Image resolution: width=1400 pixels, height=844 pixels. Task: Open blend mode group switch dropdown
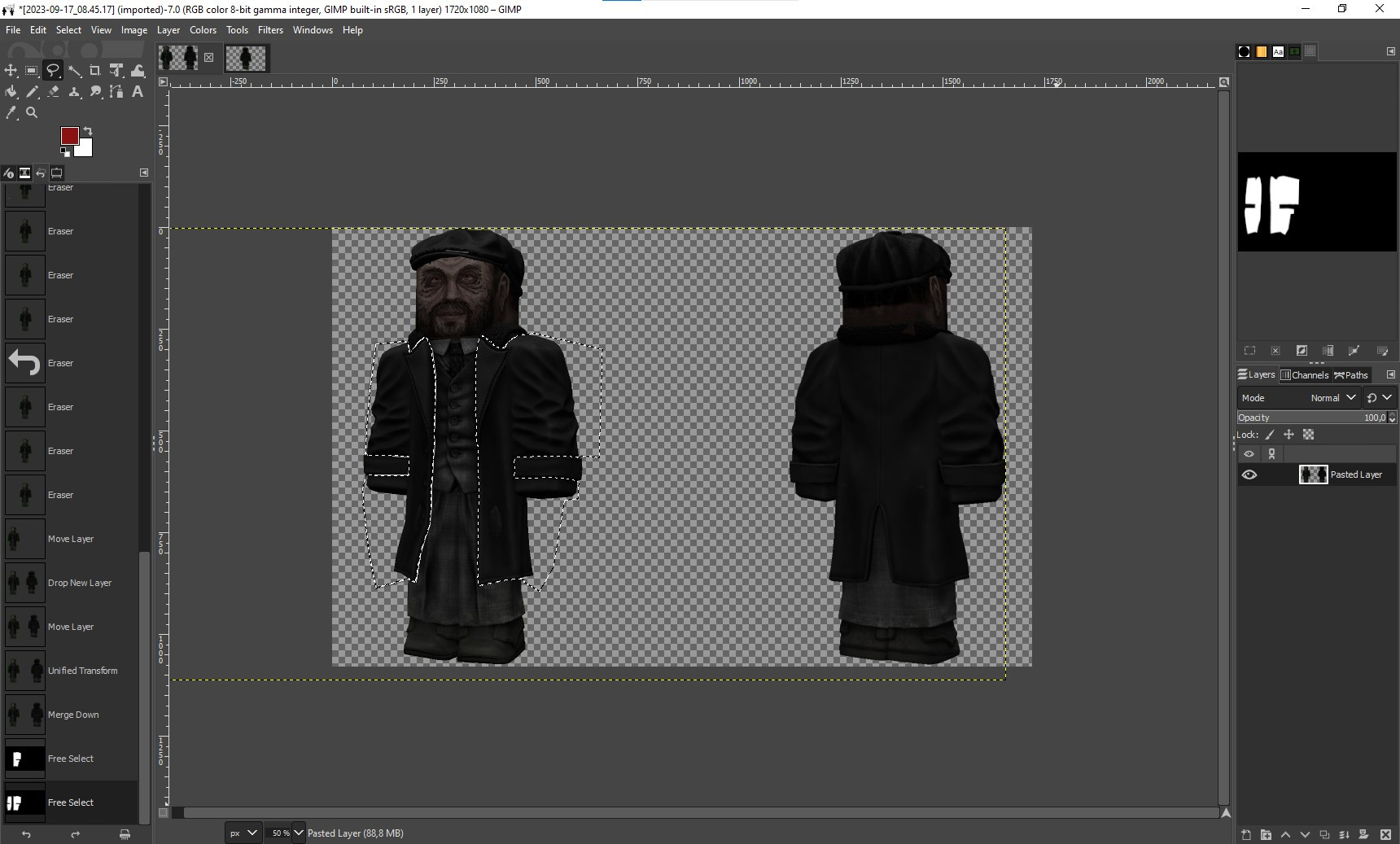pyautogui.click(x=1379, y=398)
